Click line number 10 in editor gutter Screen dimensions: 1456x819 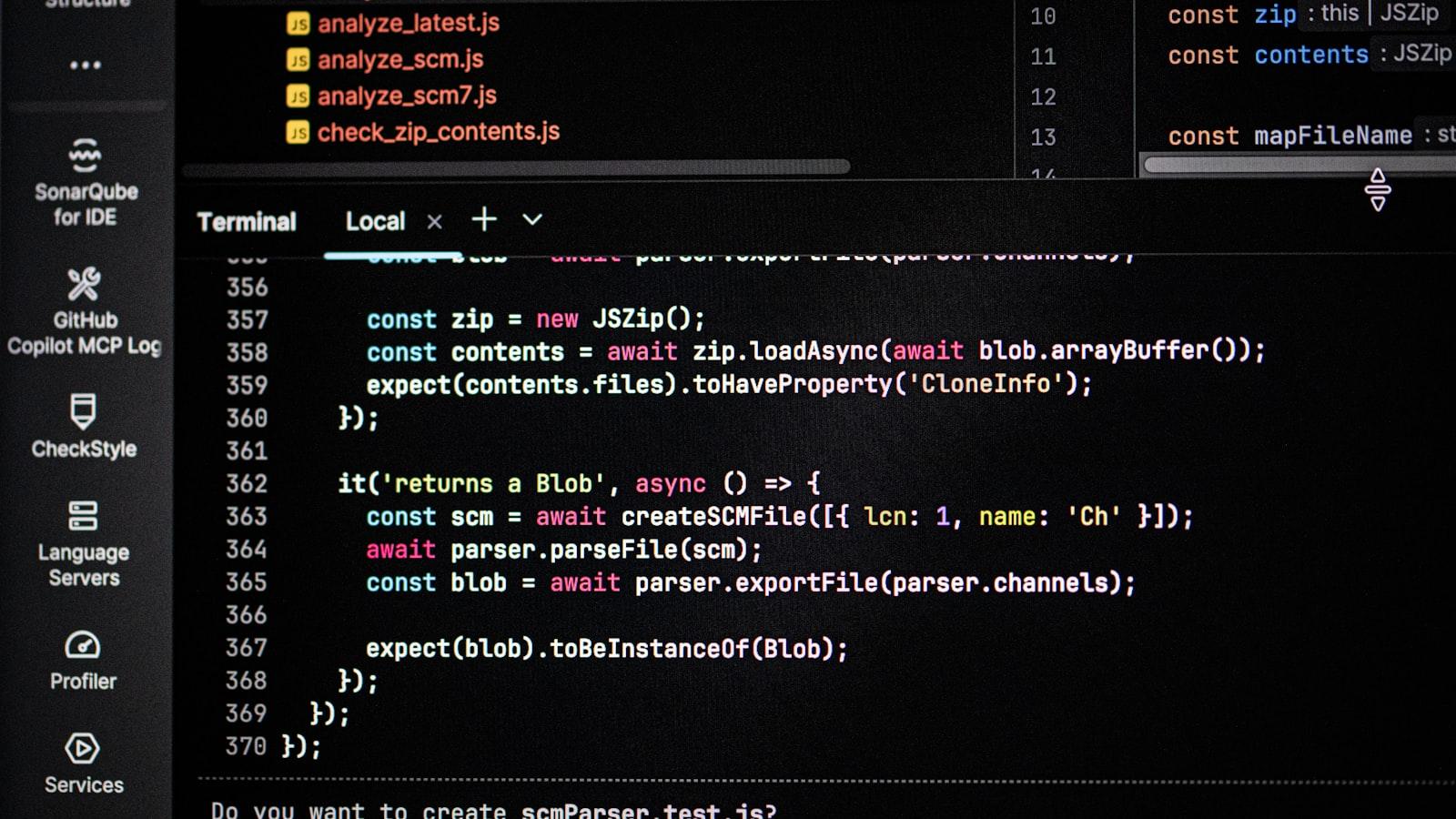pyautogui.click(x=1043, y=16)
